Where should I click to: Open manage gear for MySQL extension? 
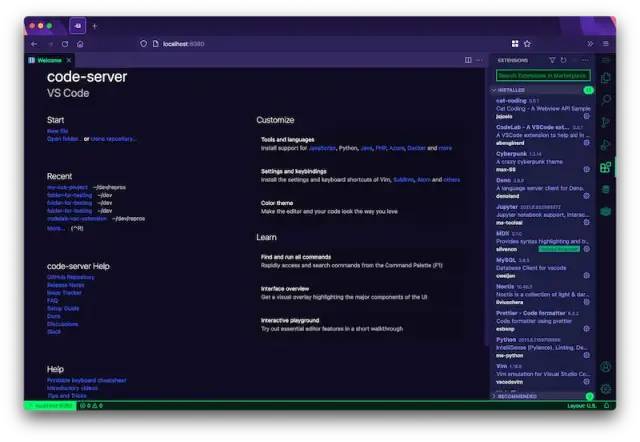pyautogui.click(x=587, y=275)
